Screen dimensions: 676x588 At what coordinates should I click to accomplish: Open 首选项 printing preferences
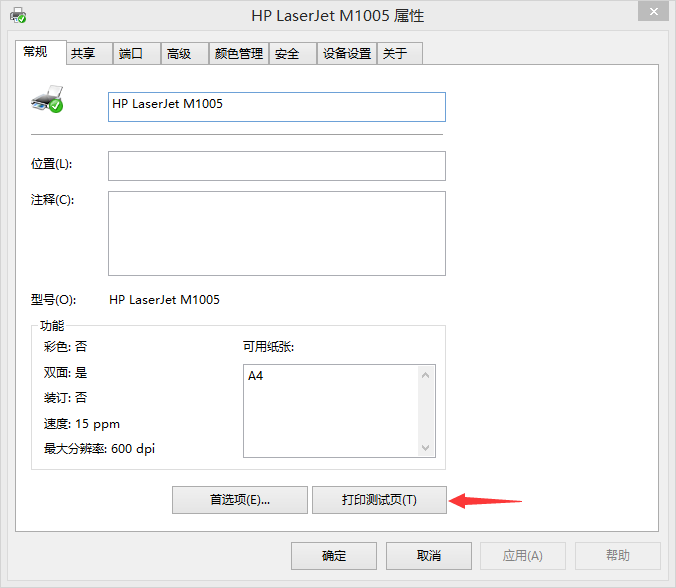click(x=238, y=500)
